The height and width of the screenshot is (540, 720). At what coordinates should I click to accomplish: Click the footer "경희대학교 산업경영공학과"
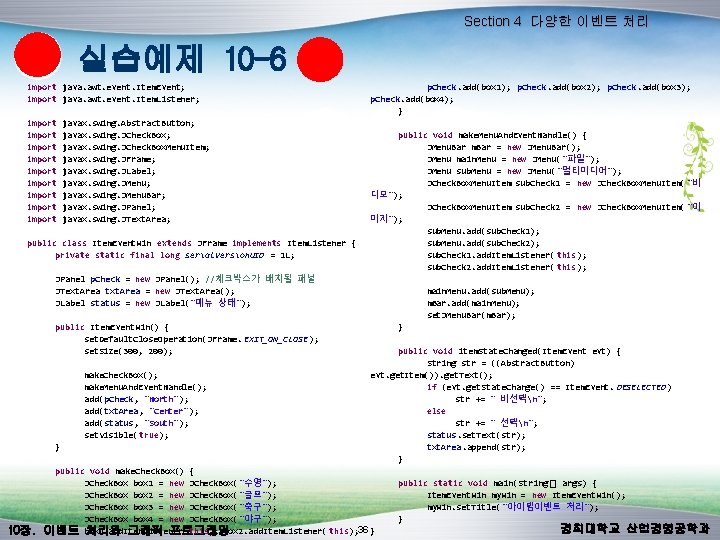(x=634, y=529)
